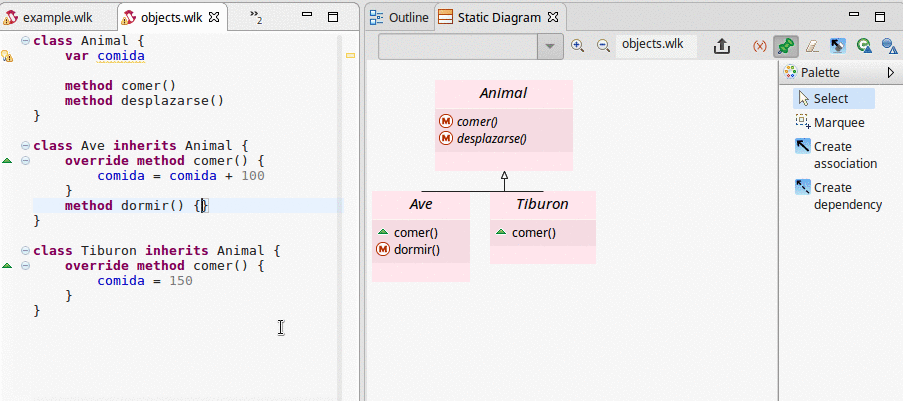The width and height of the screenshot is (903, 401).
Task: Click the editor vertical scrollbar
Action: [x=339, y=218]
